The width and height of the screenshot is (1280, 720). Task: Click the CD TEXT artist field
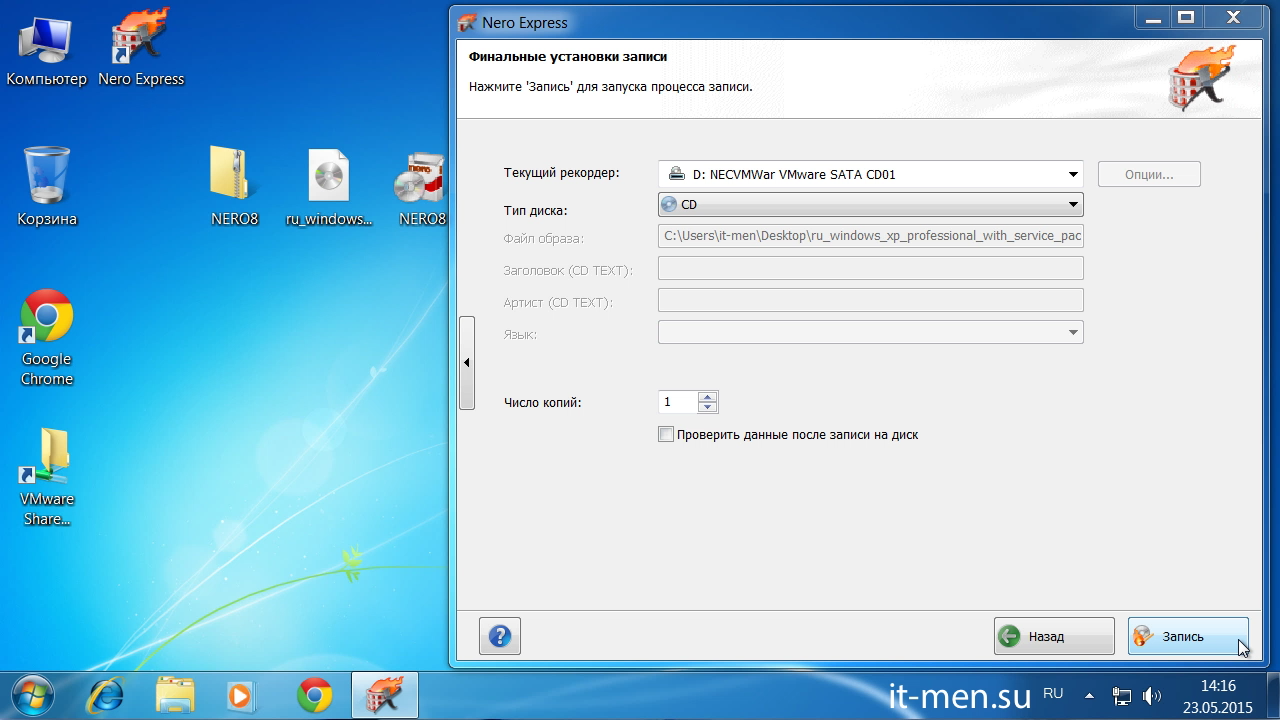coord(871,300)
